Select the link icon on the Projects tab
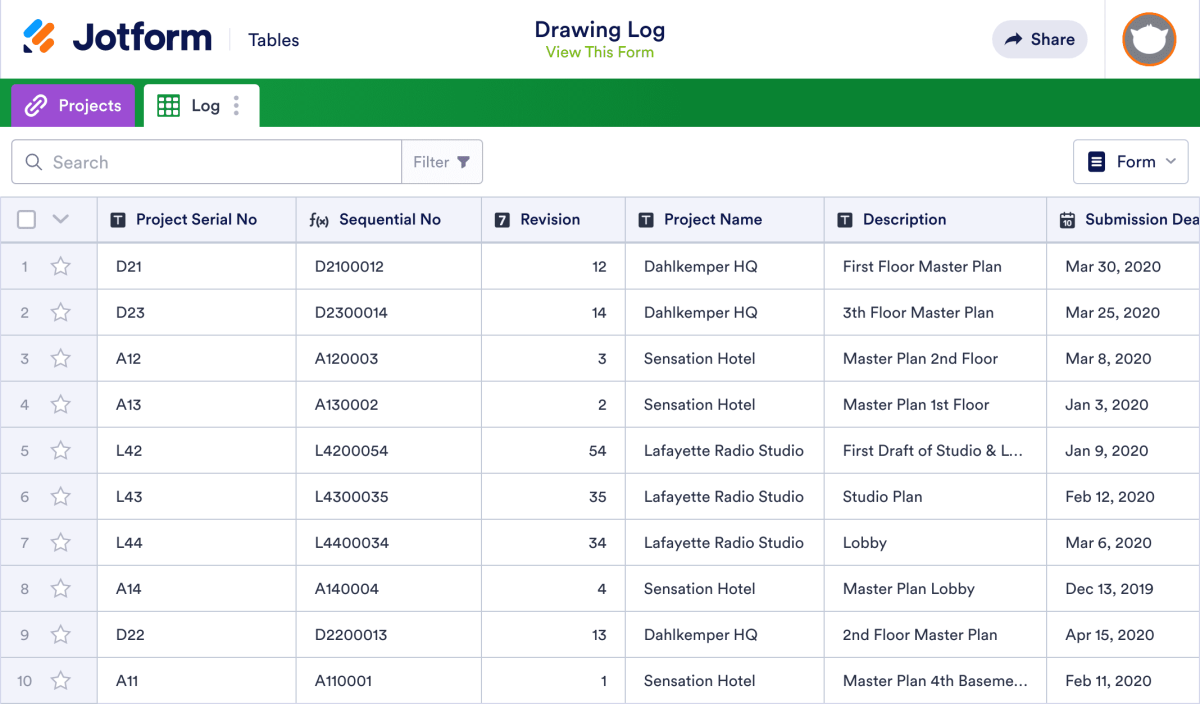This screenshot has width=1200, height=704. pyautogui.click(x=37, y=105)
